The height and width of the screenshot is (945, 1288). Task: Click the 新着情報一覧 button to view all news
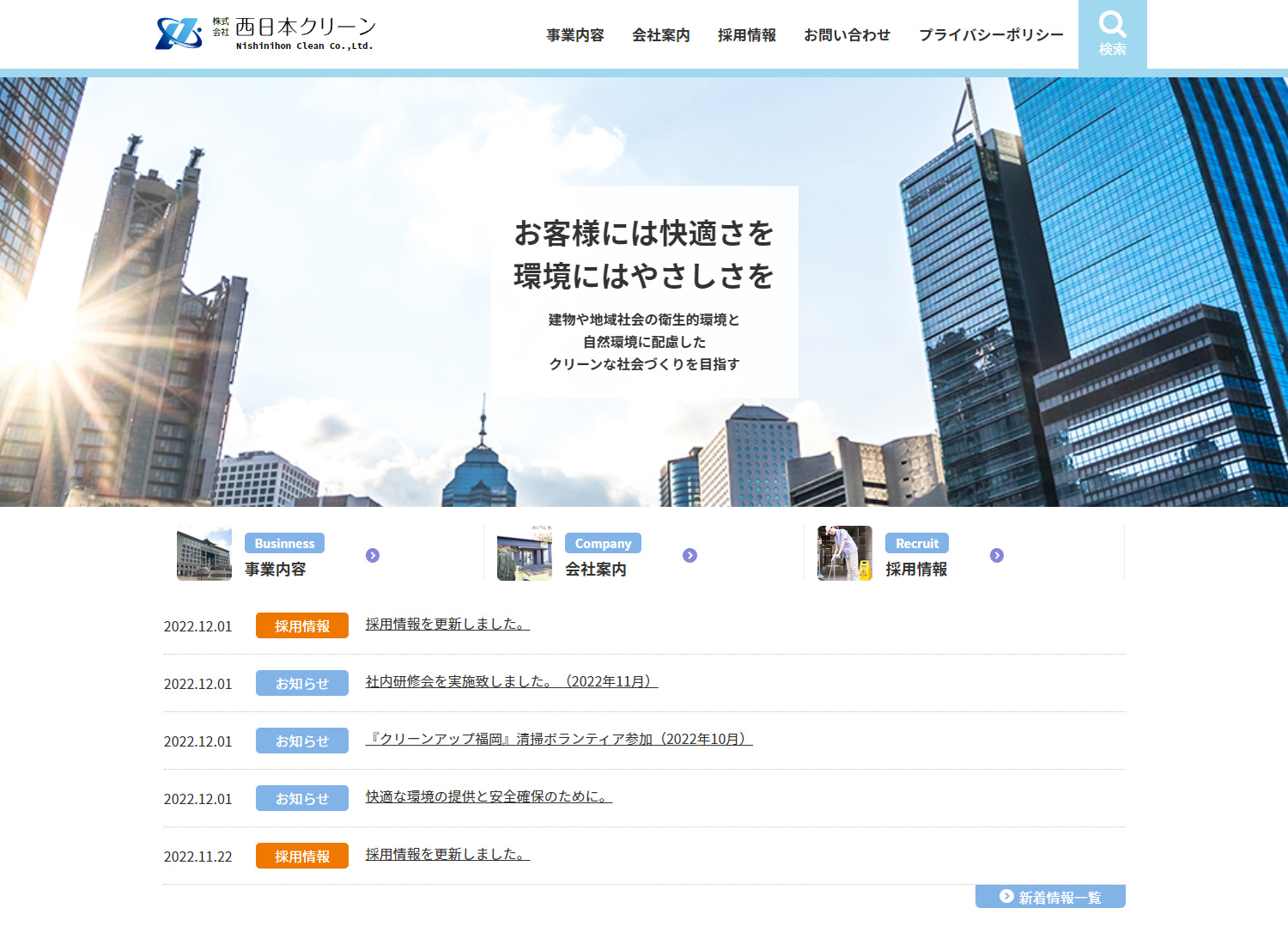(x=1049, y=896)
